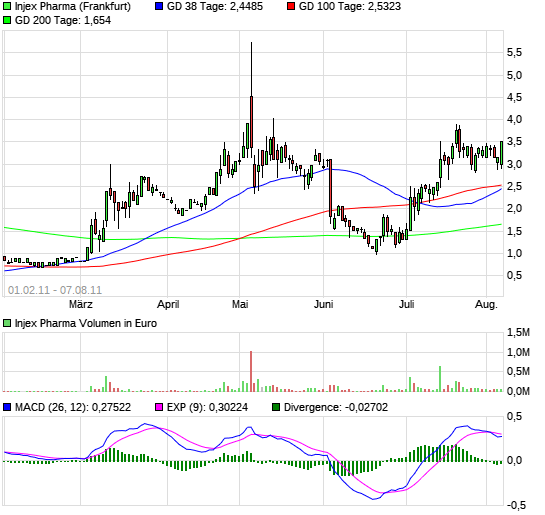The image size is (545, 515).
Task: Click the 'GD 200 Tage: 1,654' label
Action: point(63,20)
